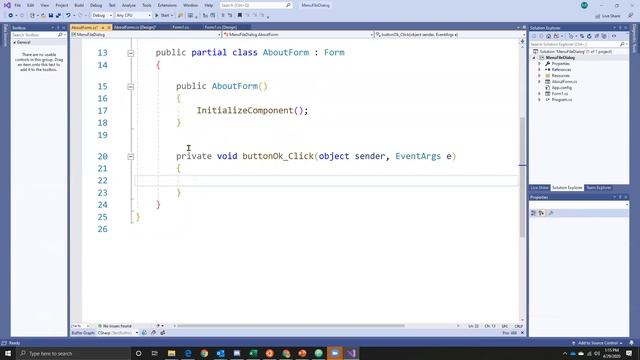Click the Navigate Backward toolbar icon
The height and width of the screenshot is (360, 640).
click(x=11, y=16)
